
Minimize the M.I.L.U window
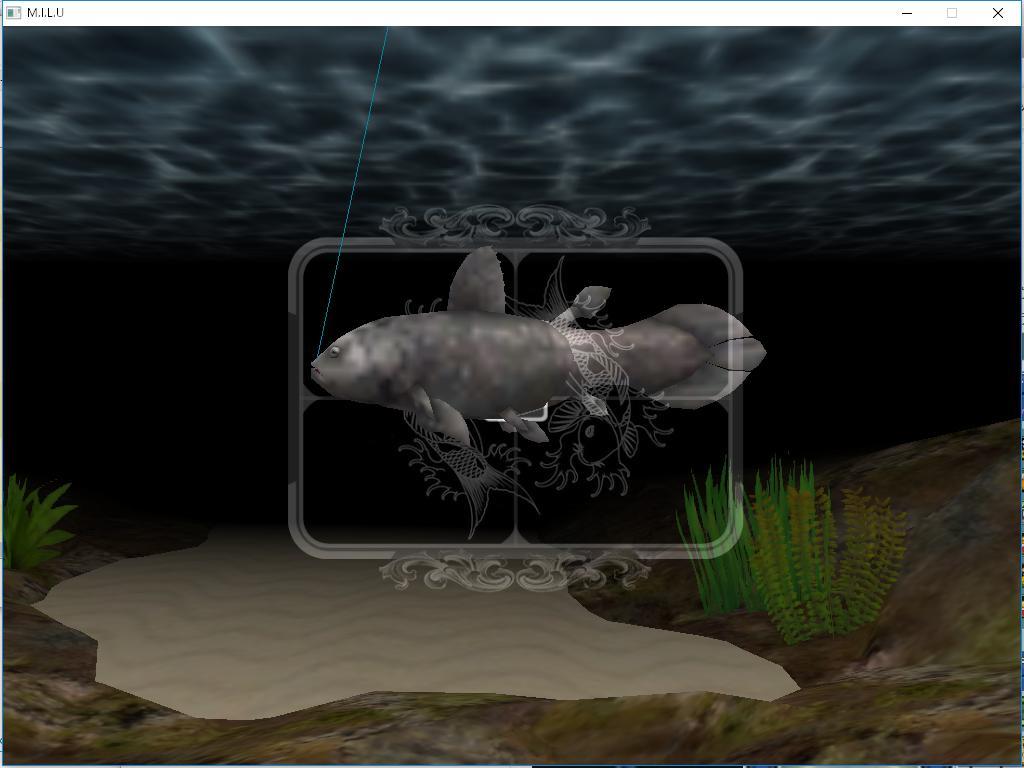coord(907,13)
